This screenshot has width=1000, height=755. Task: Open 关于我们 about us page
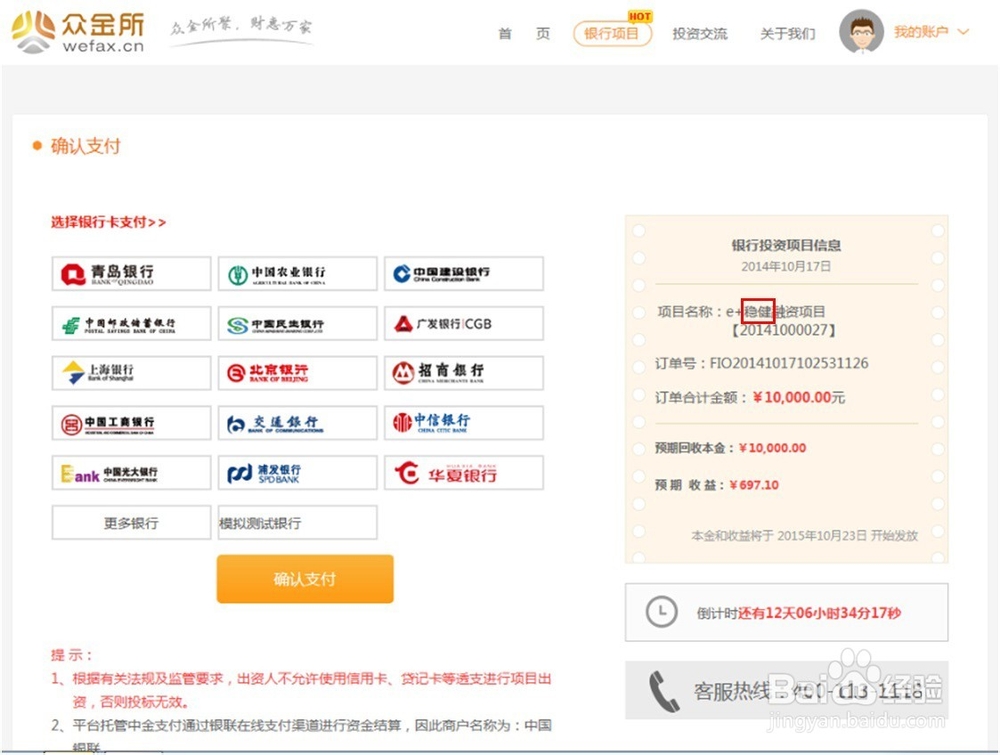coord(788,34)
